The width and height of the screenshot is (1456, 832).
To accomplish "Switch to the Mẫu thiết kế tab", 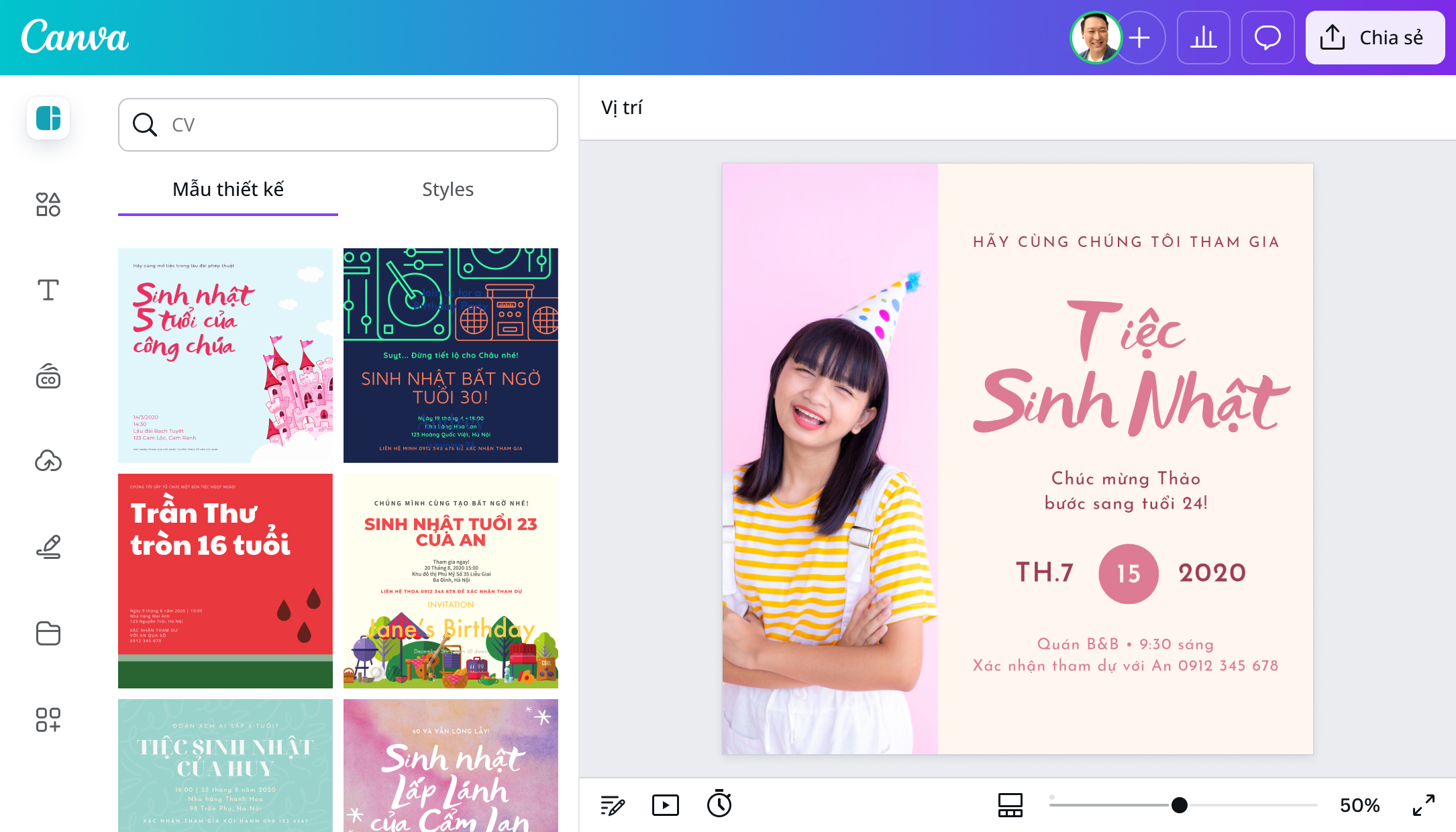I will [228, 190].
